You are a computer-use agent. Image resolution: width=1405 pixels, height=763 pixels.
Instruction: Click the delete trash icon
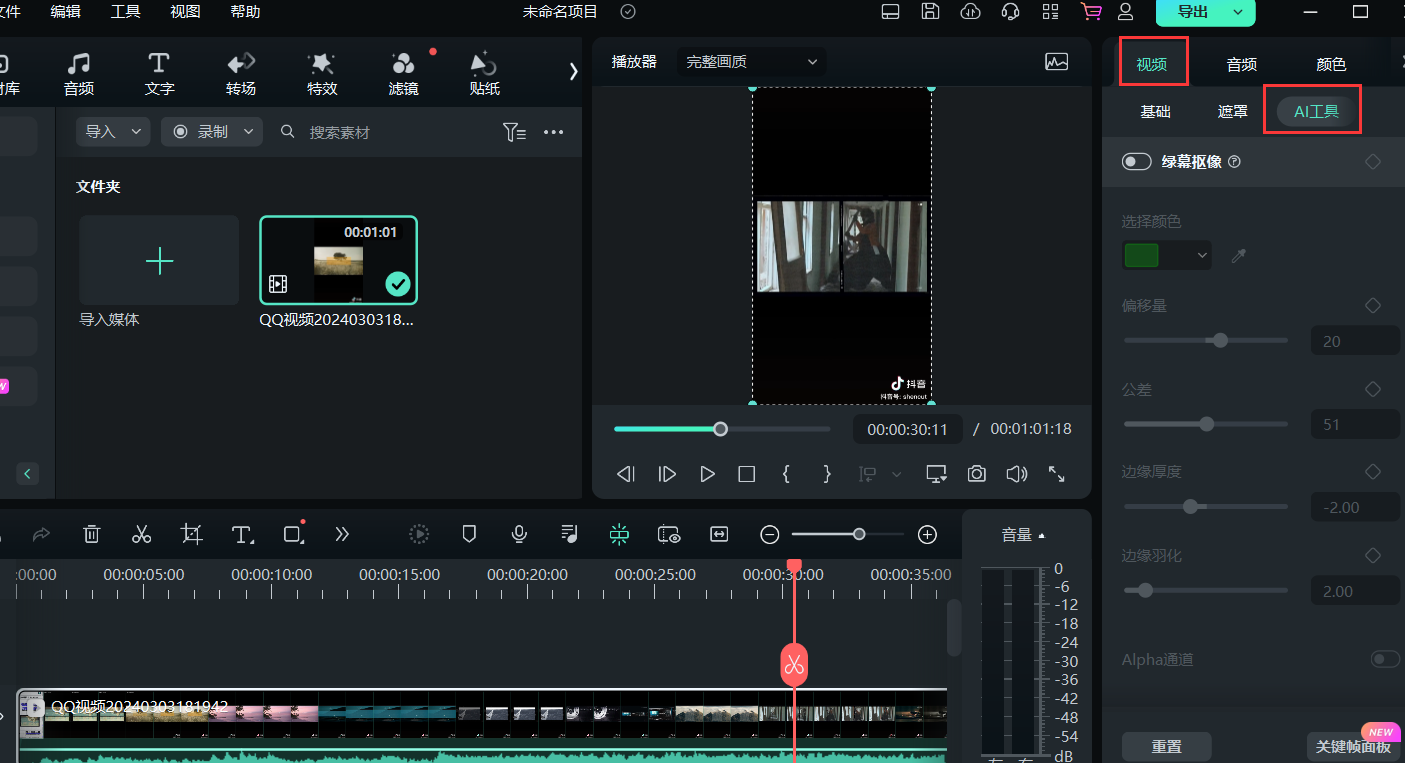[91, 534]
